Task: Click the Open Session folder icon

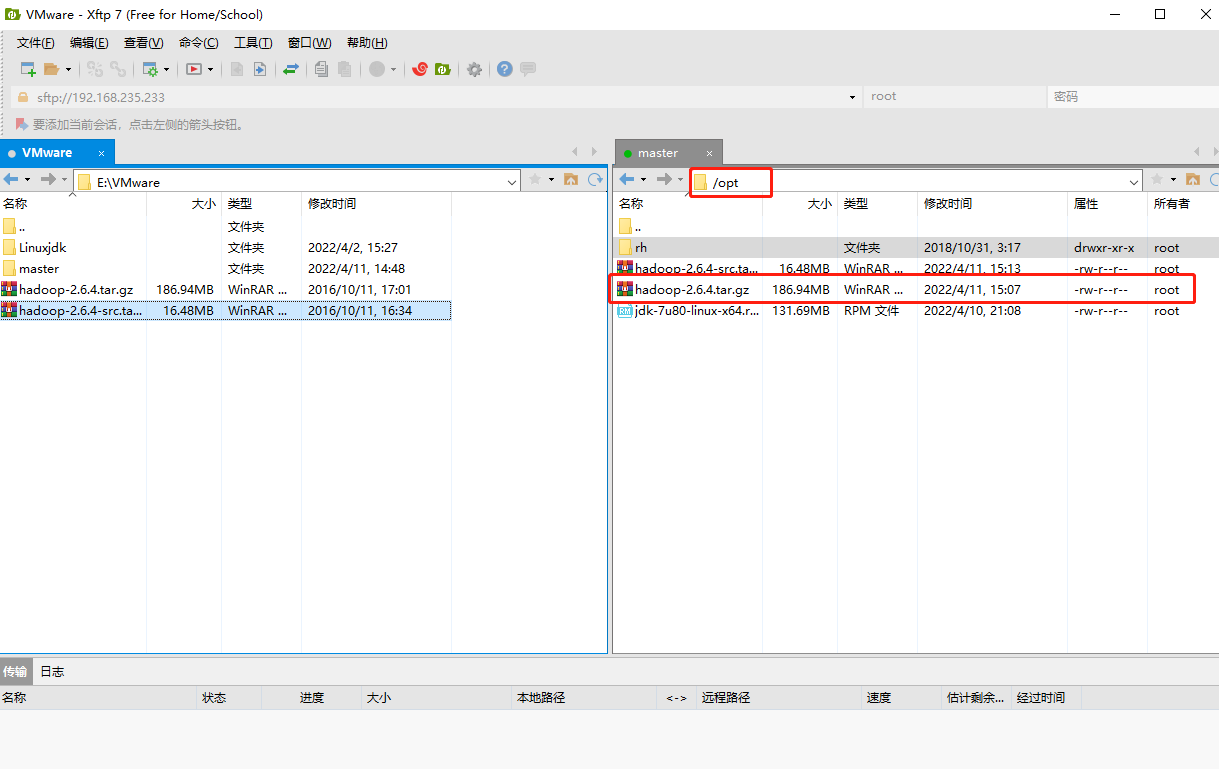Action: [52, 69]
